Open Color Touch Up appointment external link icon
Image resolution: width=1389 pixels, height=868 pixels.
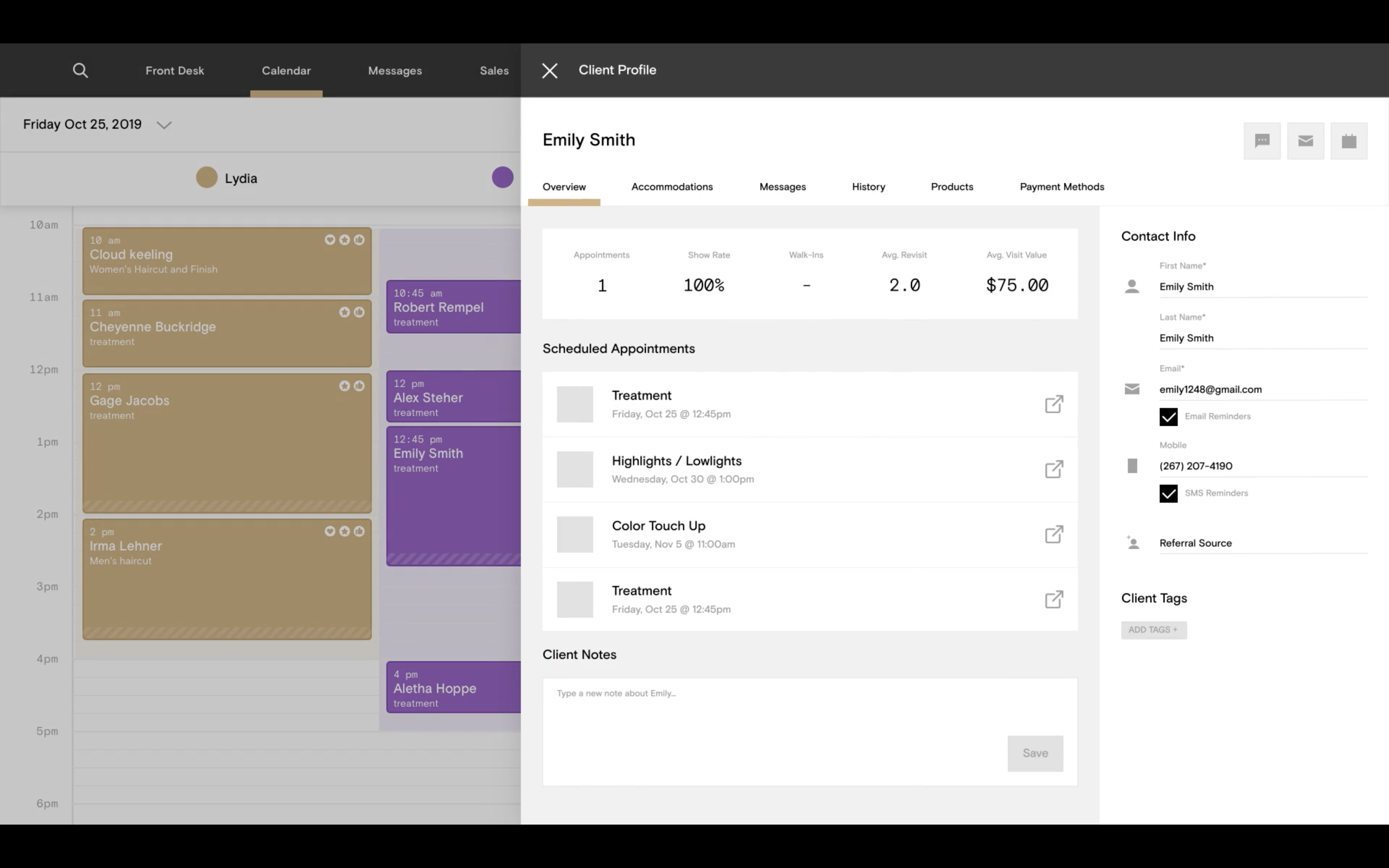(x=1054, y=534)
